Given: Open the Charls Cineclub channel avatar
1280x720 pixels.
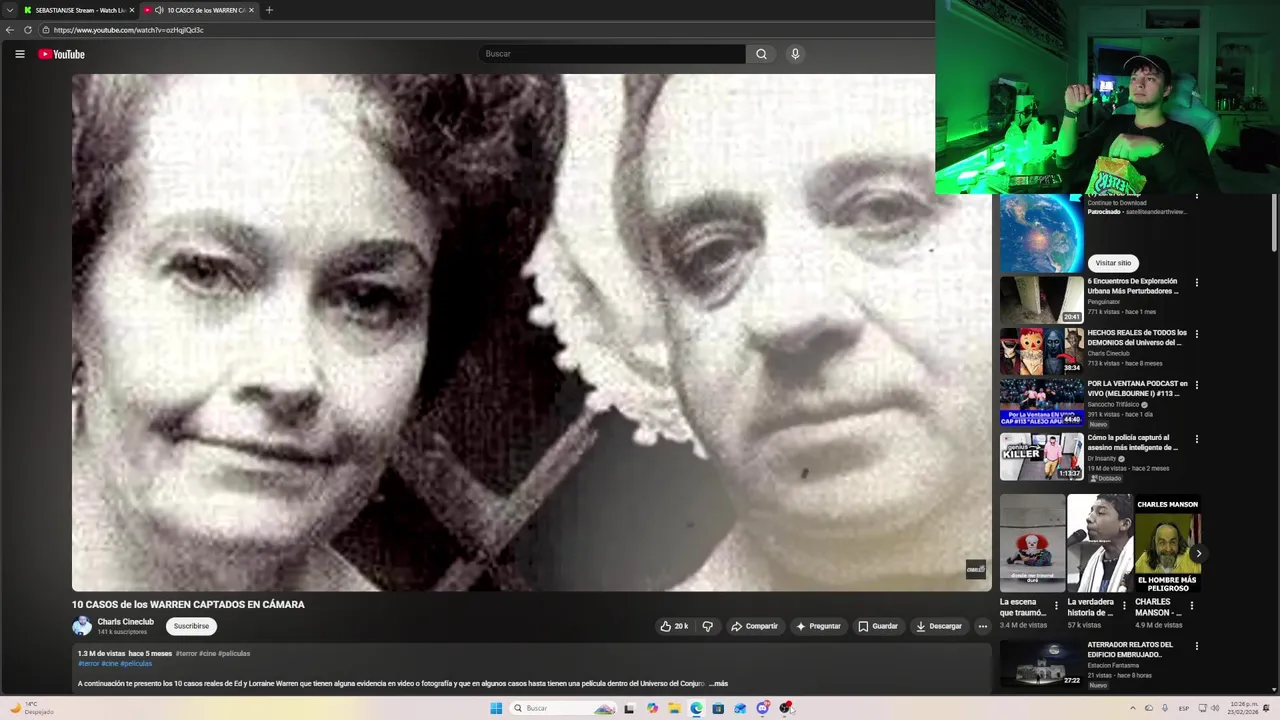Looking at the screenshot, I should (82, 626).
